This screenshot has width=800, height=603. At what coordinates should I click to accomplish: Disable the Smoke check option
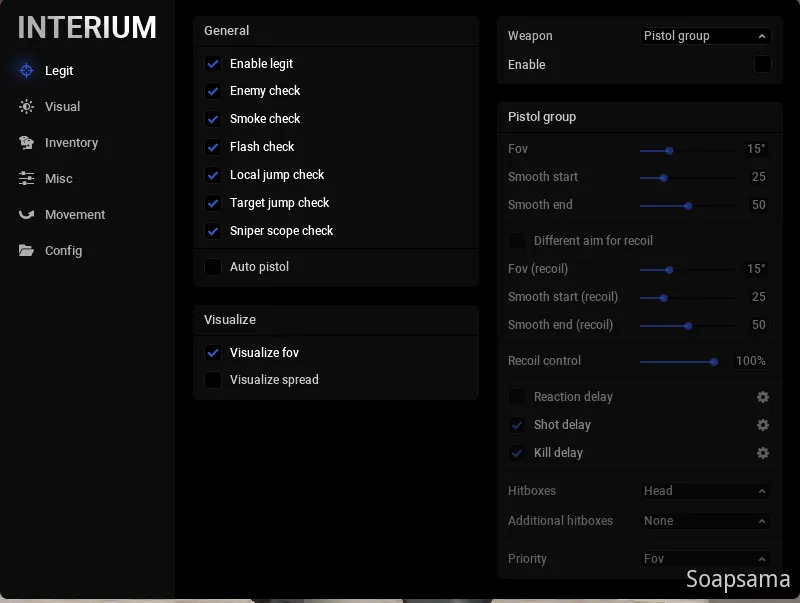[x=213, y=119]
